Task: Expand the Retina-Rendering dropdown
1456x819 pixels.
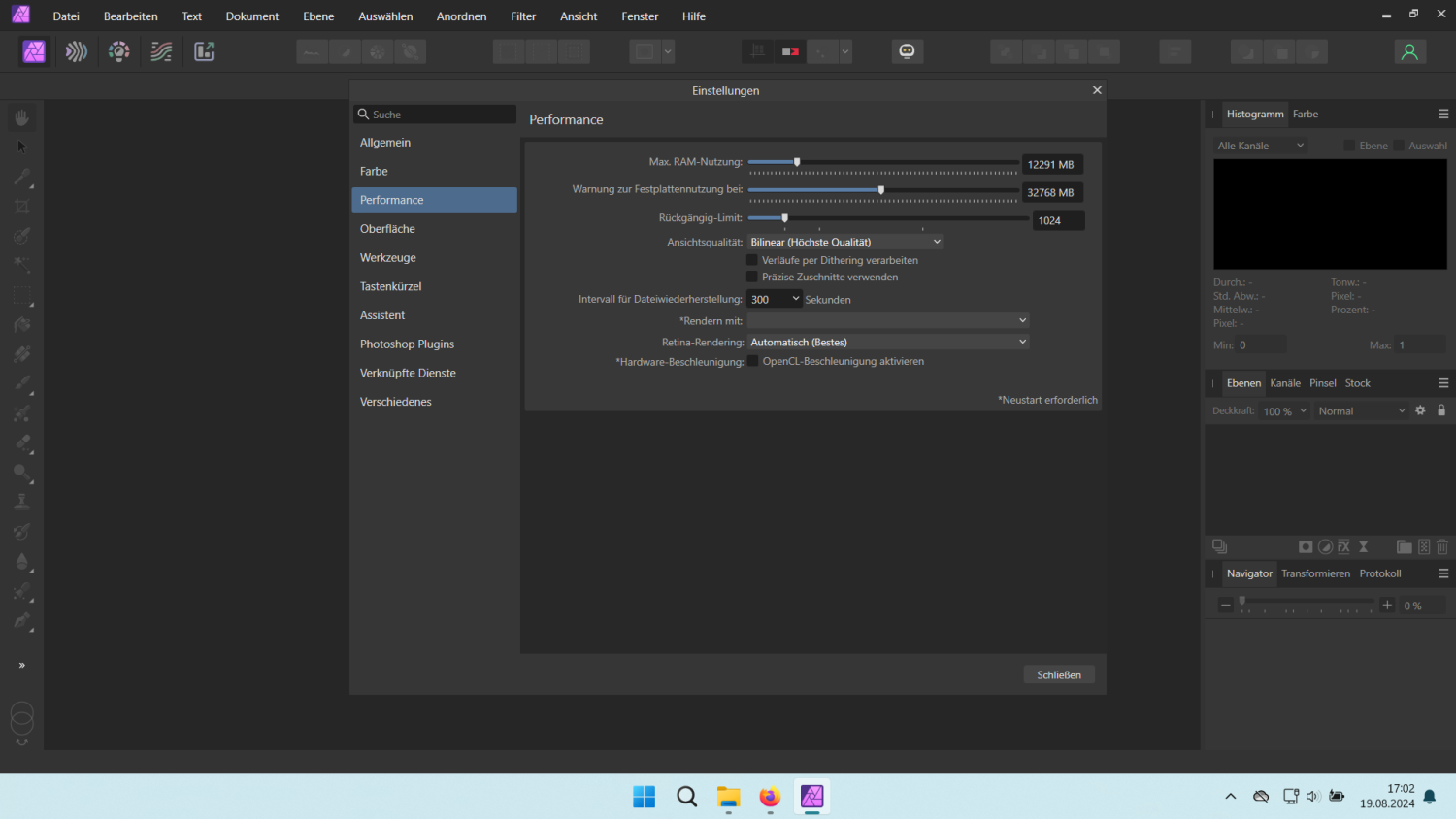Action: 887,342
